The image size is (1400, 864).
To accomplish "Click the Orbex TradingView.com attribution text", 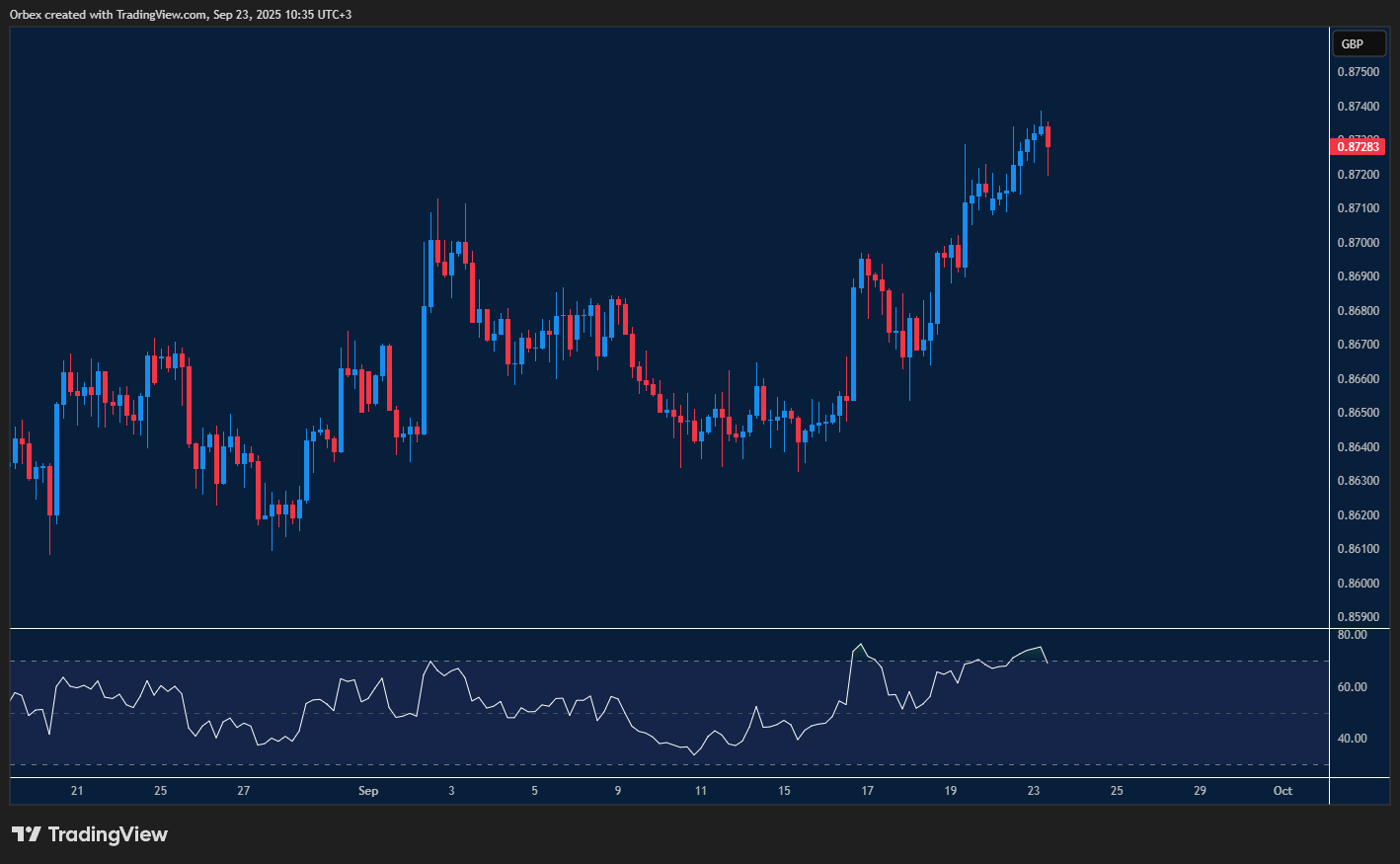I will pyautogui.click(x=181, y=14).
